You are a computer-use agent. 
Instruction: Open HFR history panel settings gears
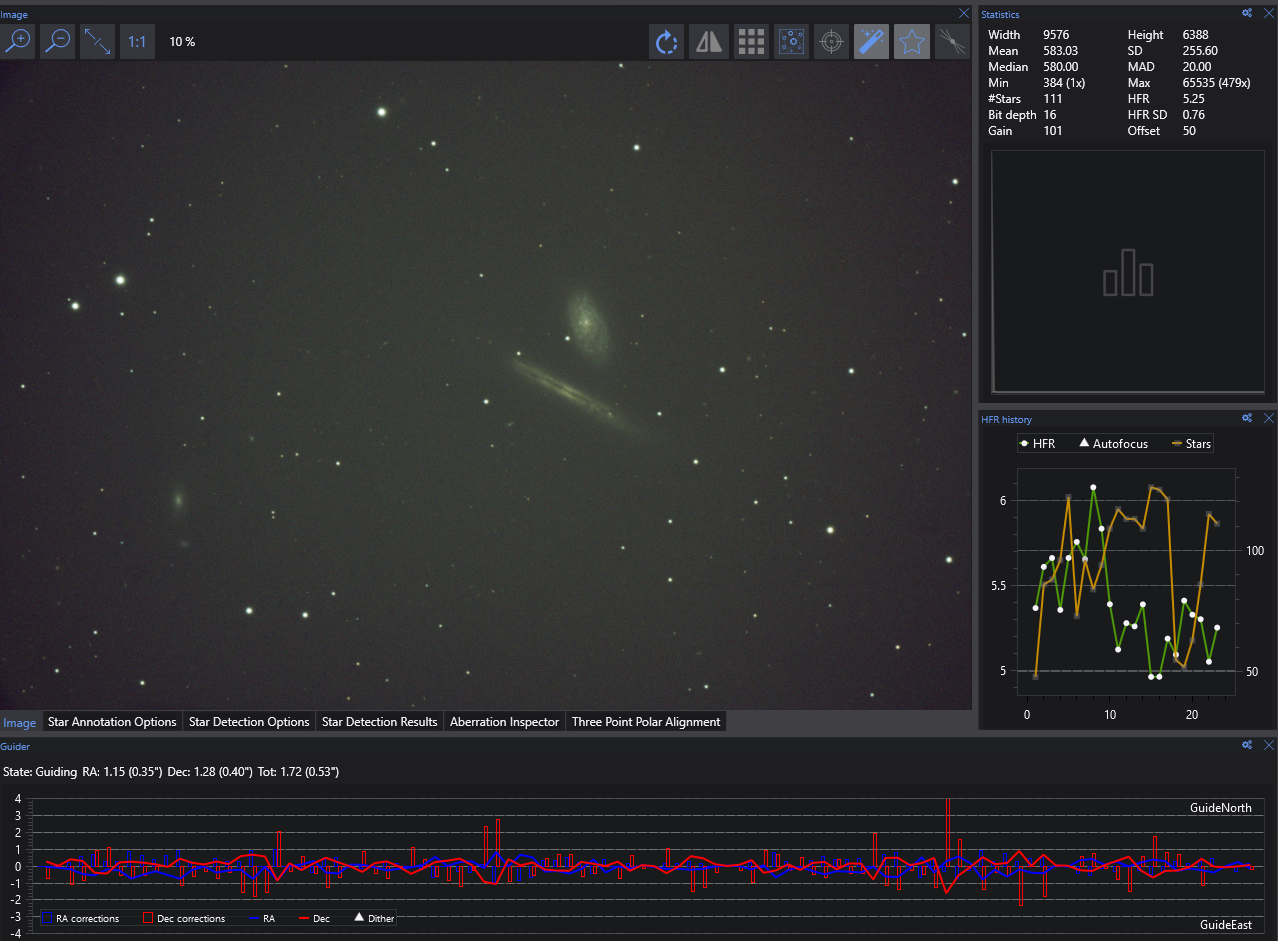coord(1247,418)
